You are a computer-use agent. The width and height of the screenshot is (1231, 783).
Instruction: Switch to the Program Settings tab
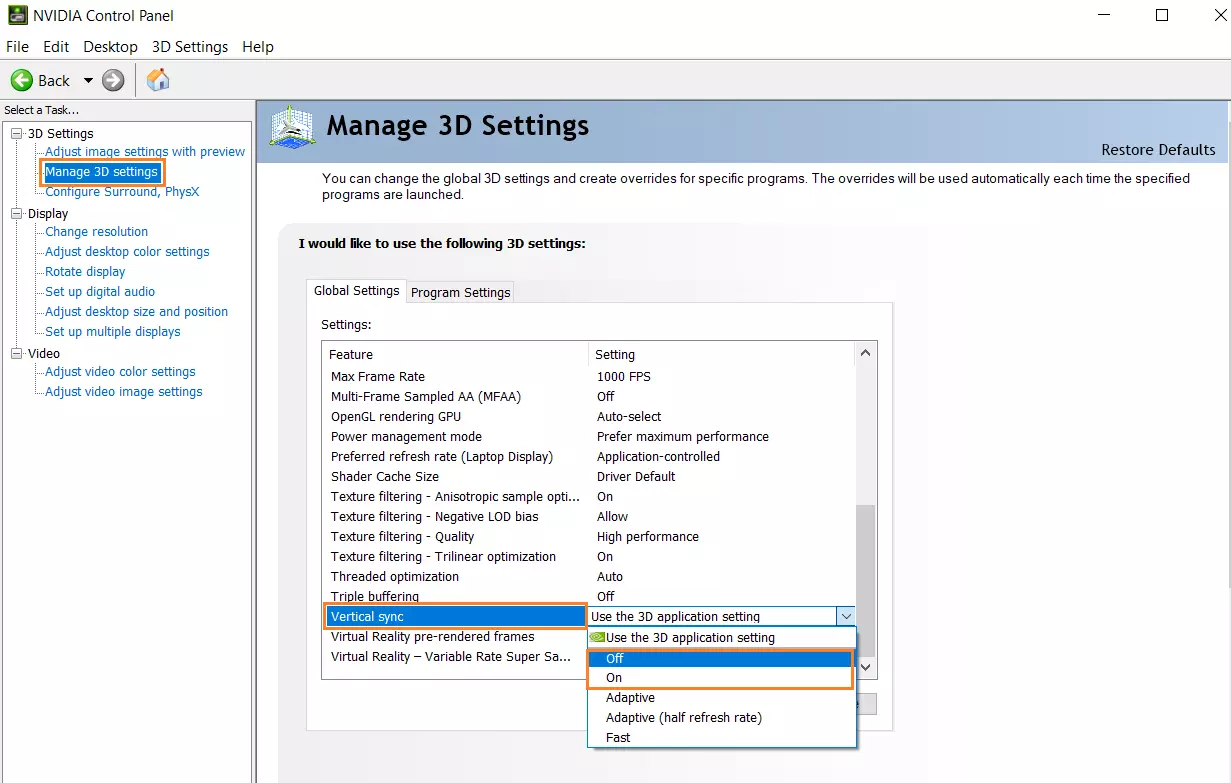(x=460, y=292)
